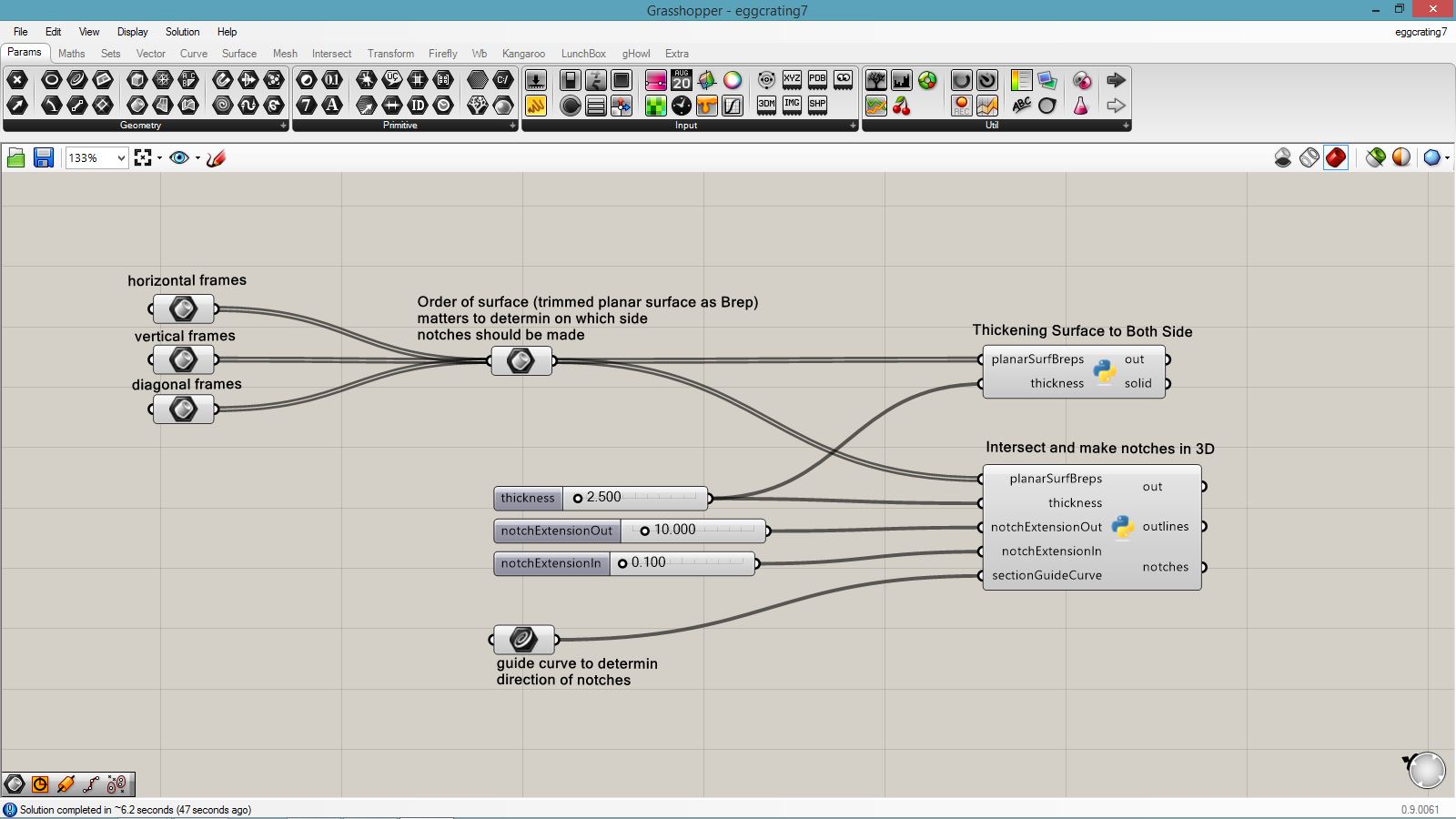Screen dimensions: 1456x819
Task: Select the Calendar date component icon
Action: point(682,80)
